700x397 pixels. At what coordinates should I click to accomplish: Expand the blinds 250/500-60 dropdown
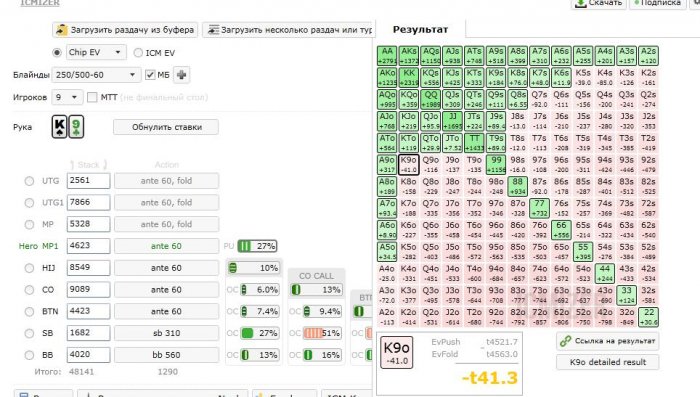pos(96,75)
